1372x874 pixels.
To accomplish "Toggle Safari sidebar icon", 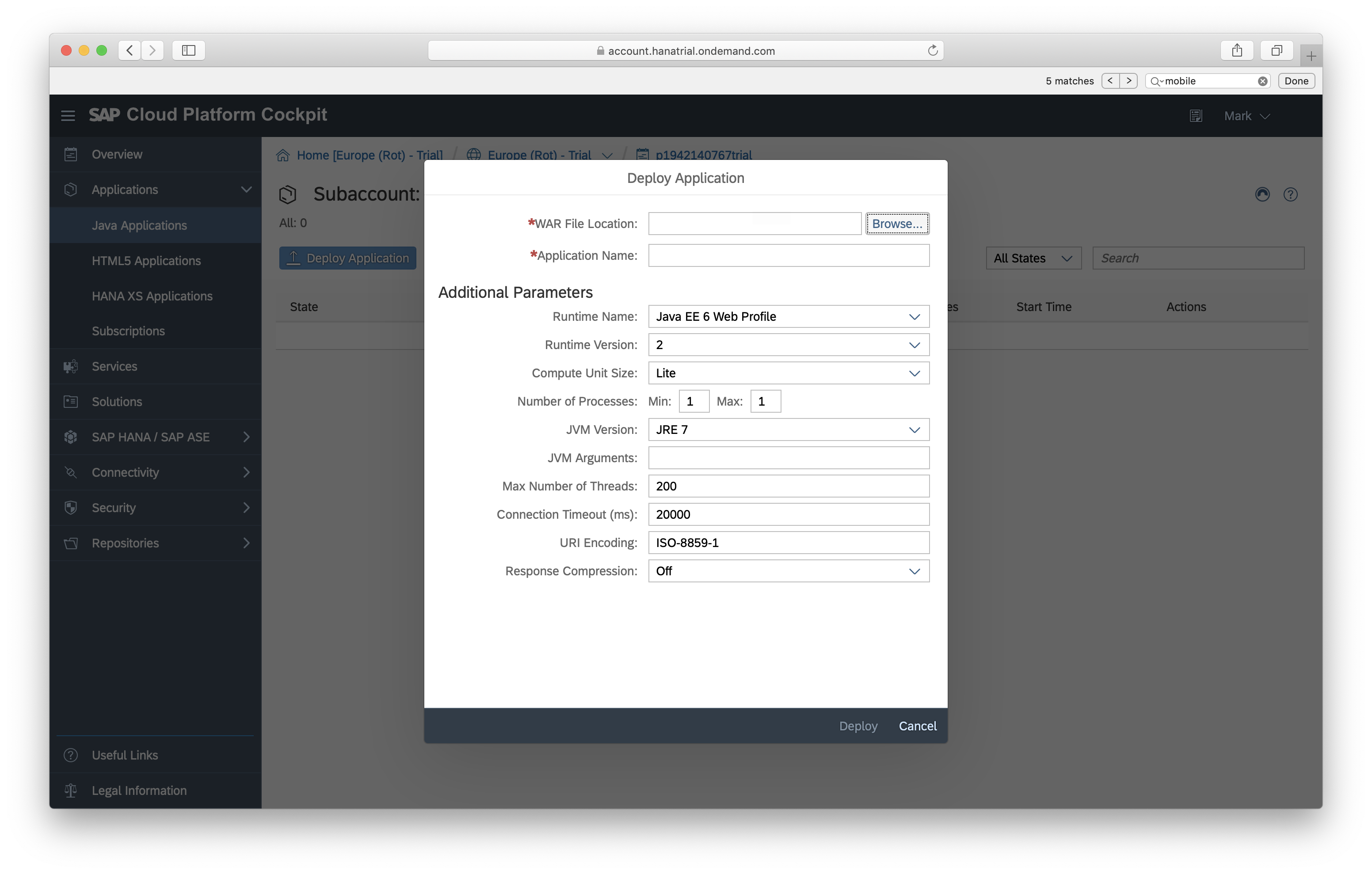I will (x=189, y=51).
